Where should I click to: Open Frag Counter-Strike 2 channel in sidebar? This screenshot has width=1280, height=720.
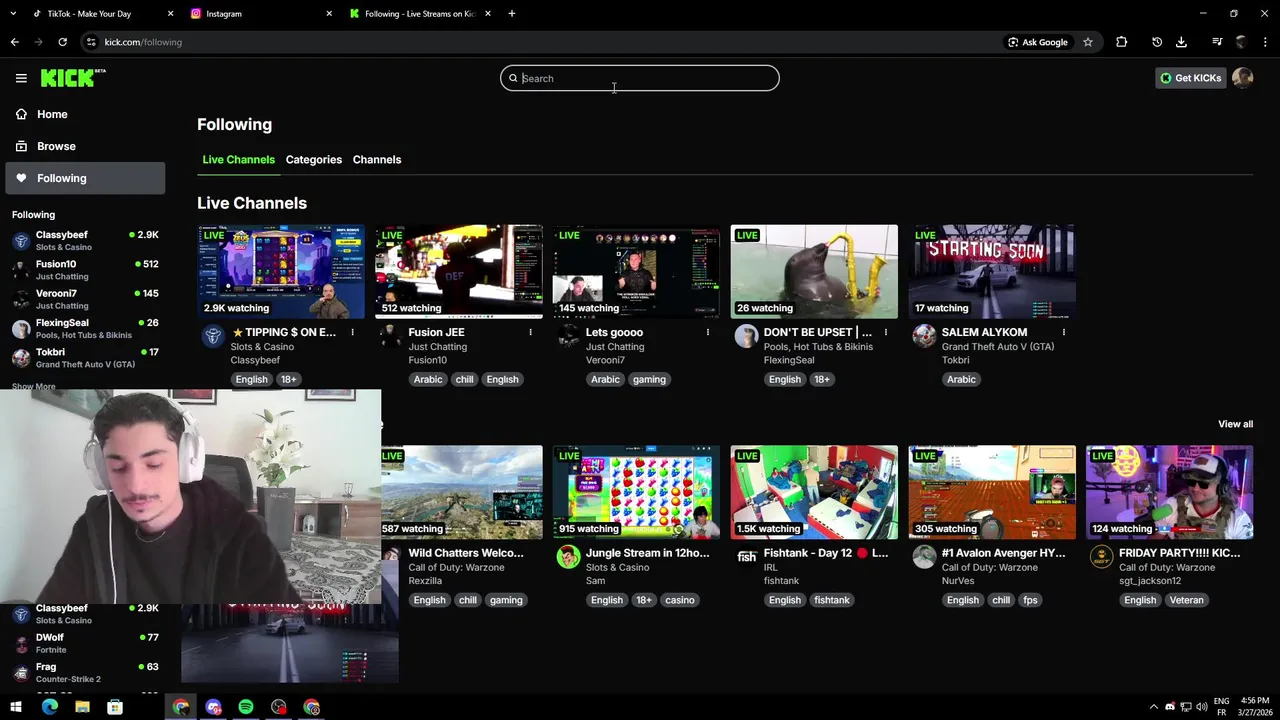[85, 672]
